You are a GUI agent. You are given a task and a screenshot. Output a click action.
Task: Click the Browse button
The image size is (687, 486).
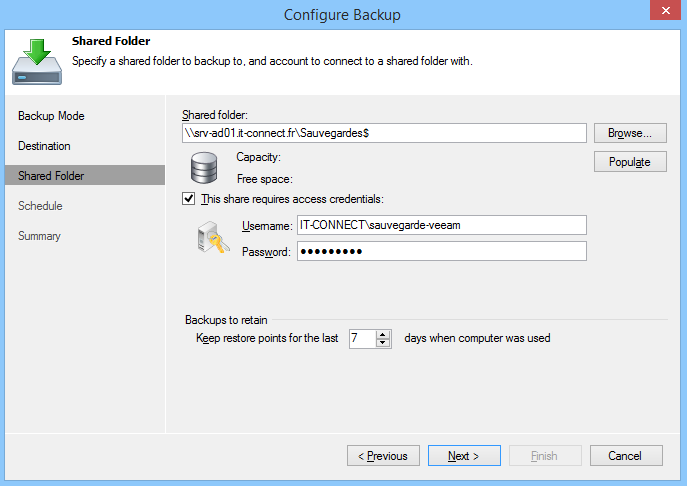[x=630, y=132]
